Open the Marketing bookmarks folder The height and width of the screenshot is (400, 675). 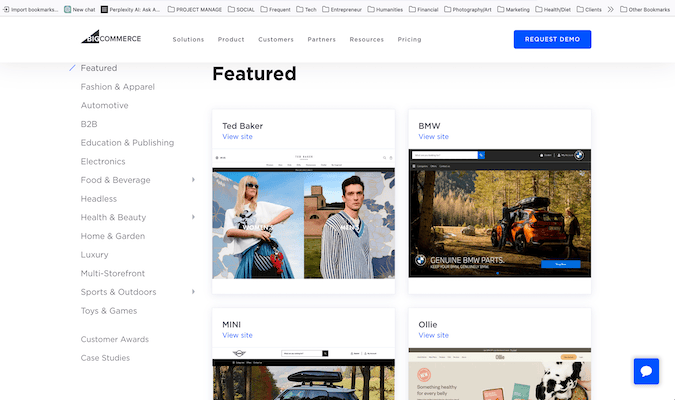(514, 9)
